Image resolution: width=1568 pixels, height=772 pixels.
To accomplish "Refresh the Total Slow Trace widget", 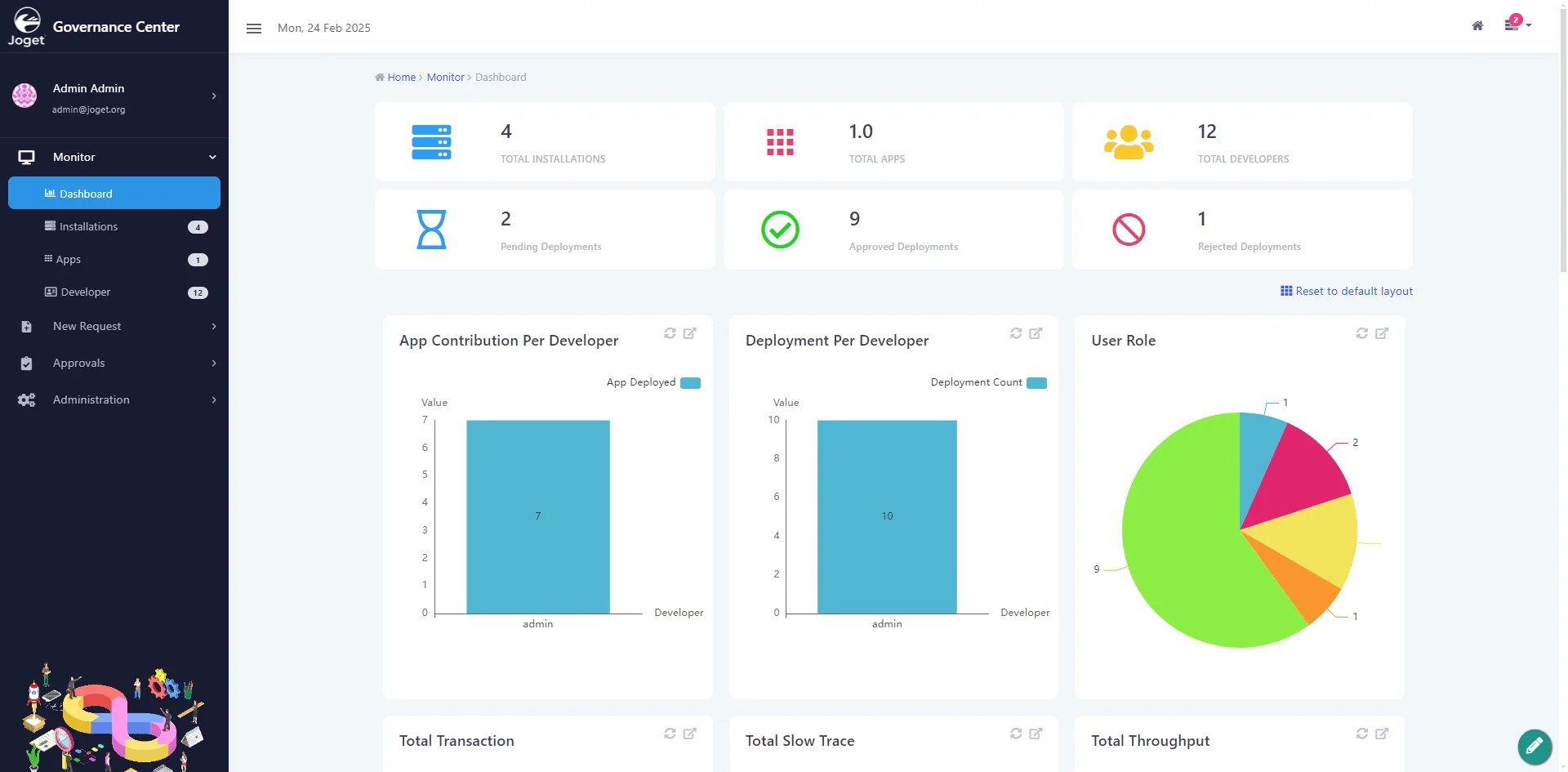I will click(x=1016, y=734).
